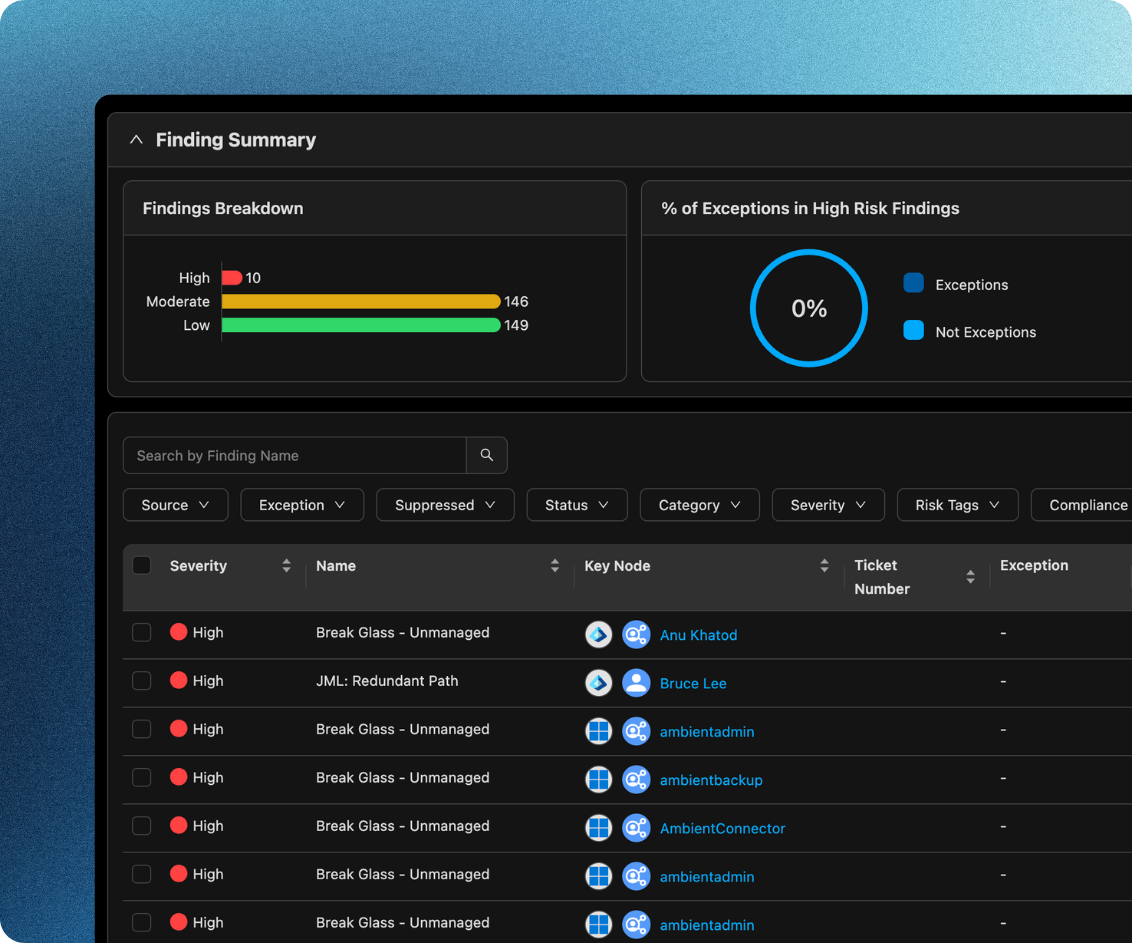Select the checkbox for the AmbientConnector row
1132x943 pixels.
(142, 826)
